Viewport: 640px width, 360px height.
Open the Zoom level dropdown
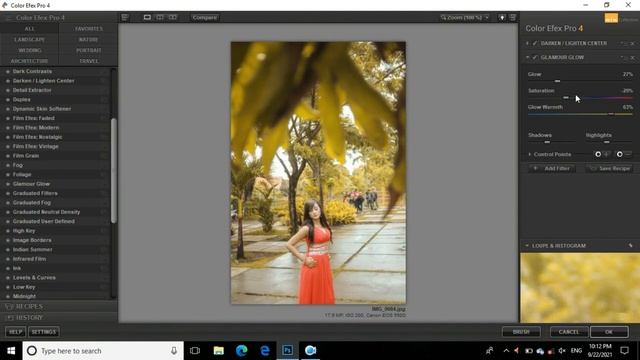click(x=465, y=18)
